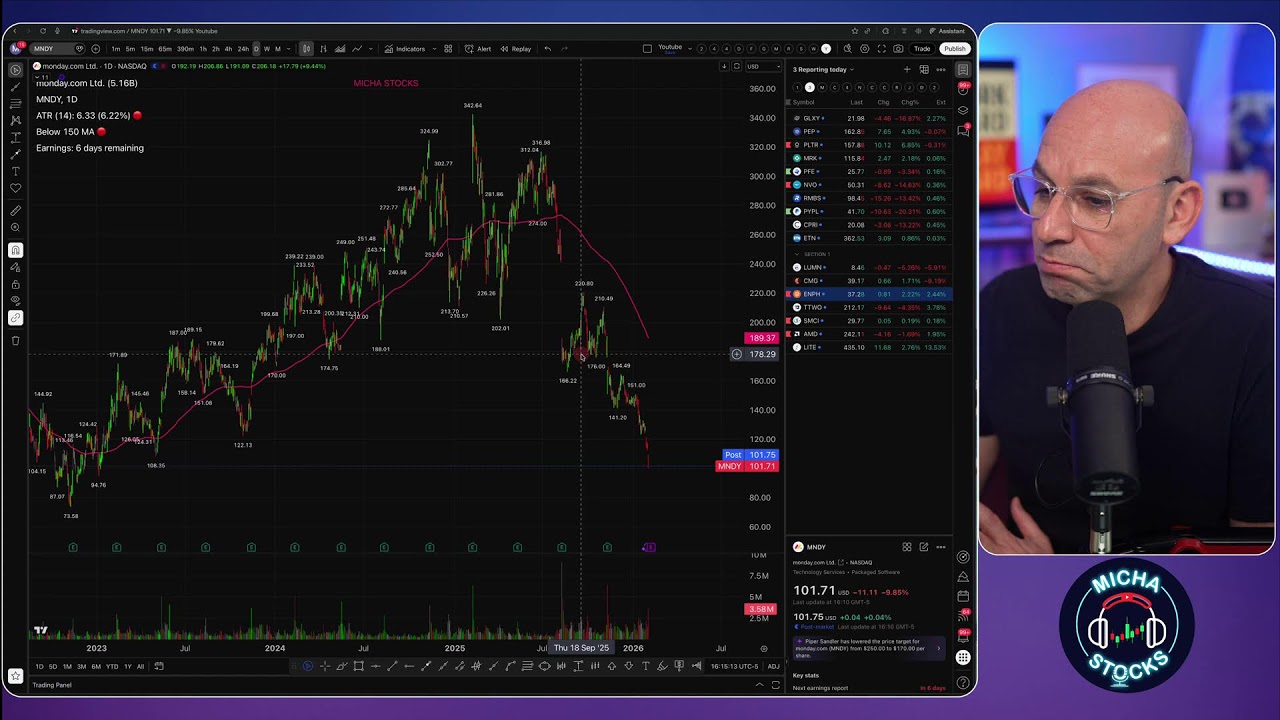Toggle the magnet snap mode

[15, 250]
